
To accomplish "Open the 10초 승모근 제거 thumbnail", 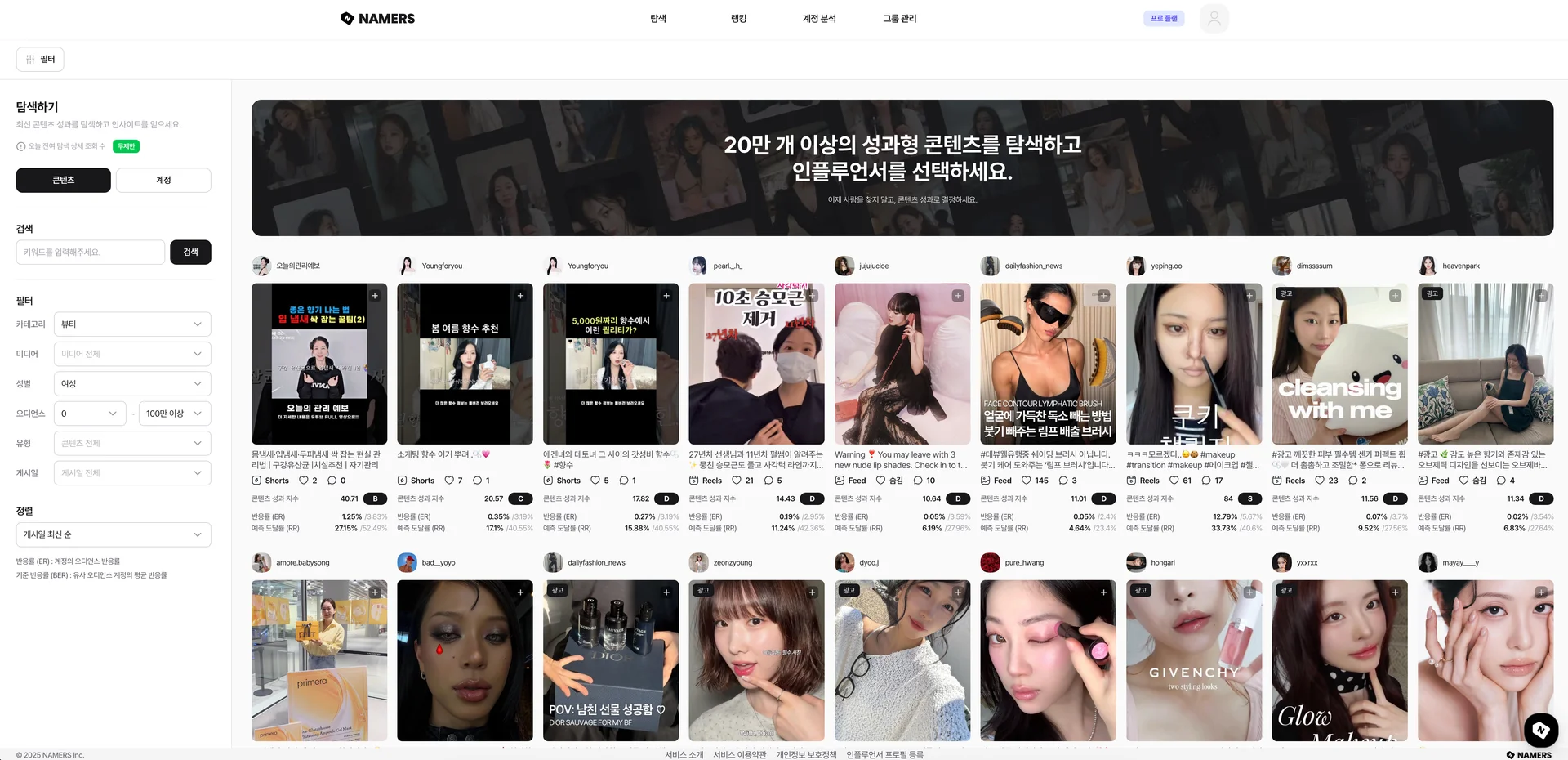I will point(756,364).
